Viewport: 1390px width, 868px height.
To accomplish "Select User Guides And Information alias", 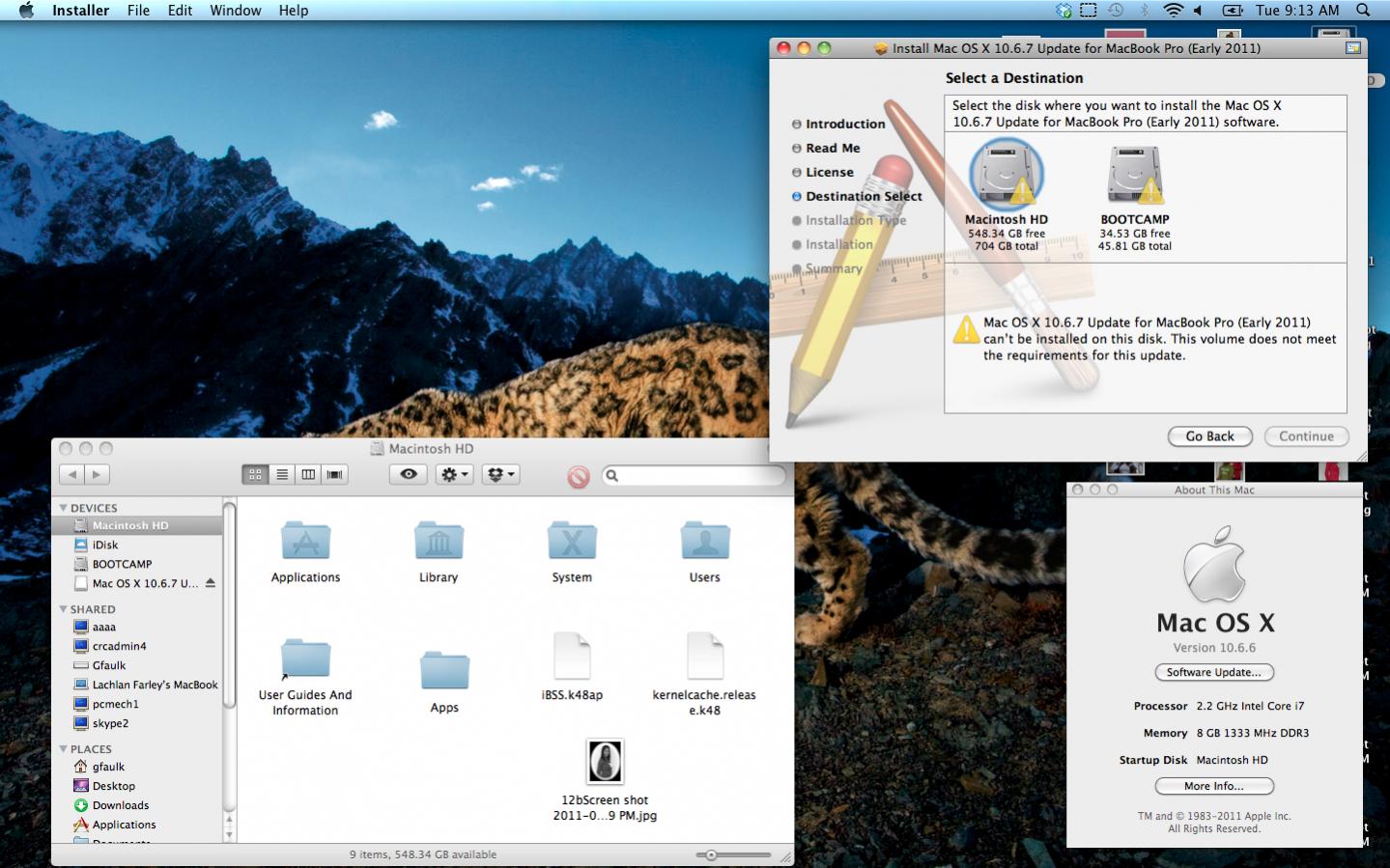I will 305,658.
